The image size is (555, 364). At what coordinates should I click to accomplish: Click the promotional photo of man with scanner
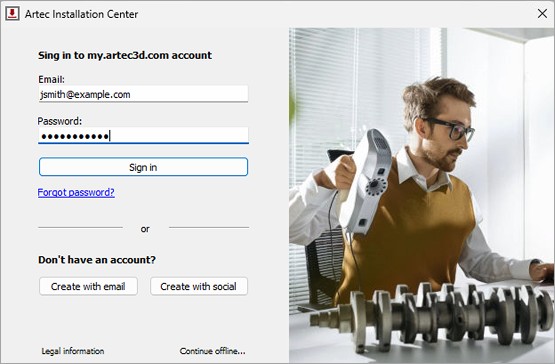coord(422,195)
